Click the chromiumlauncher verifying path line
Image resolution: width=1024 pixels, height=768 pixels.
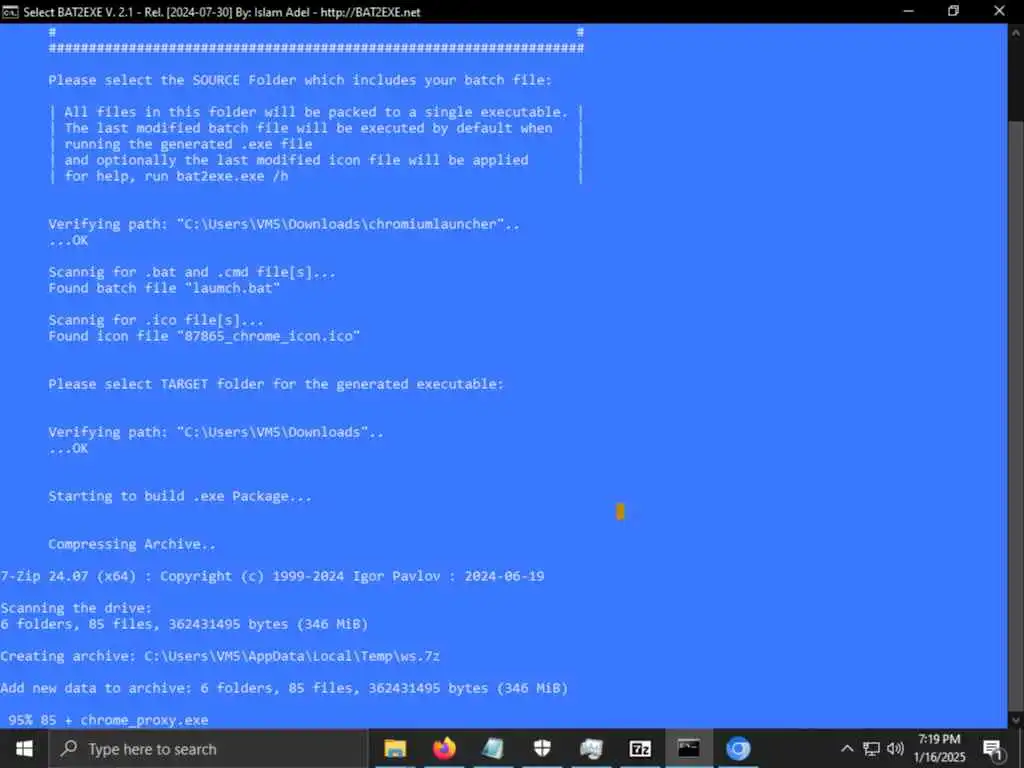pyautogui.click(x=283, y=224)
